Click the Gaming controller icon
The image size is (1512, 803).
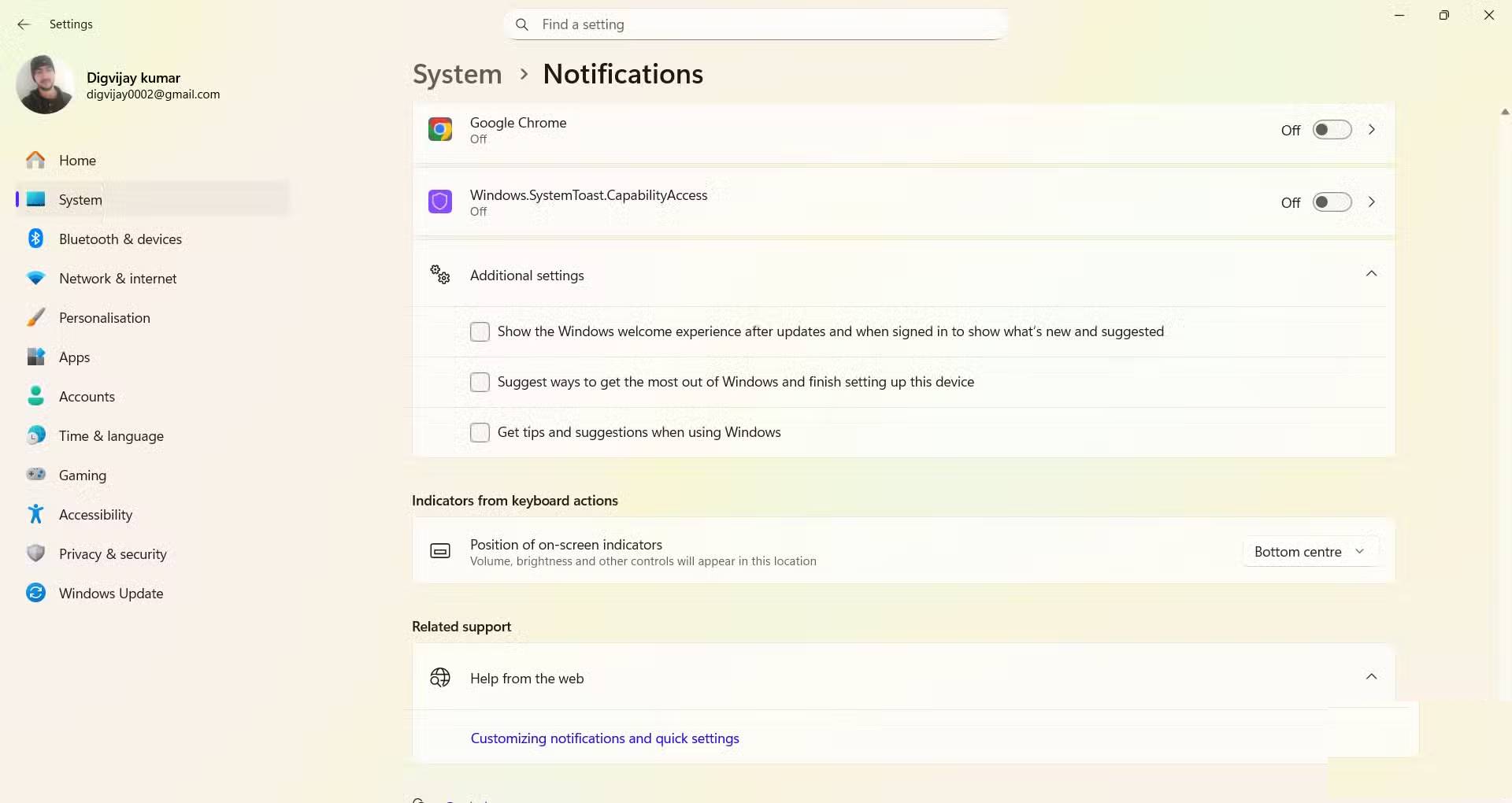tap(35, 475)
